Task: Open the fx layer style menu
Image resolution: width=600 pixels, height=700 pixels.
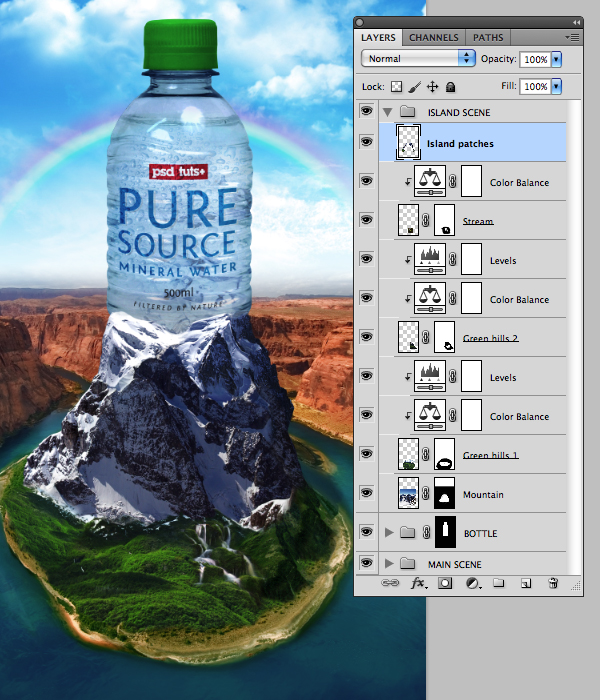Action: [x=418, y=583]
